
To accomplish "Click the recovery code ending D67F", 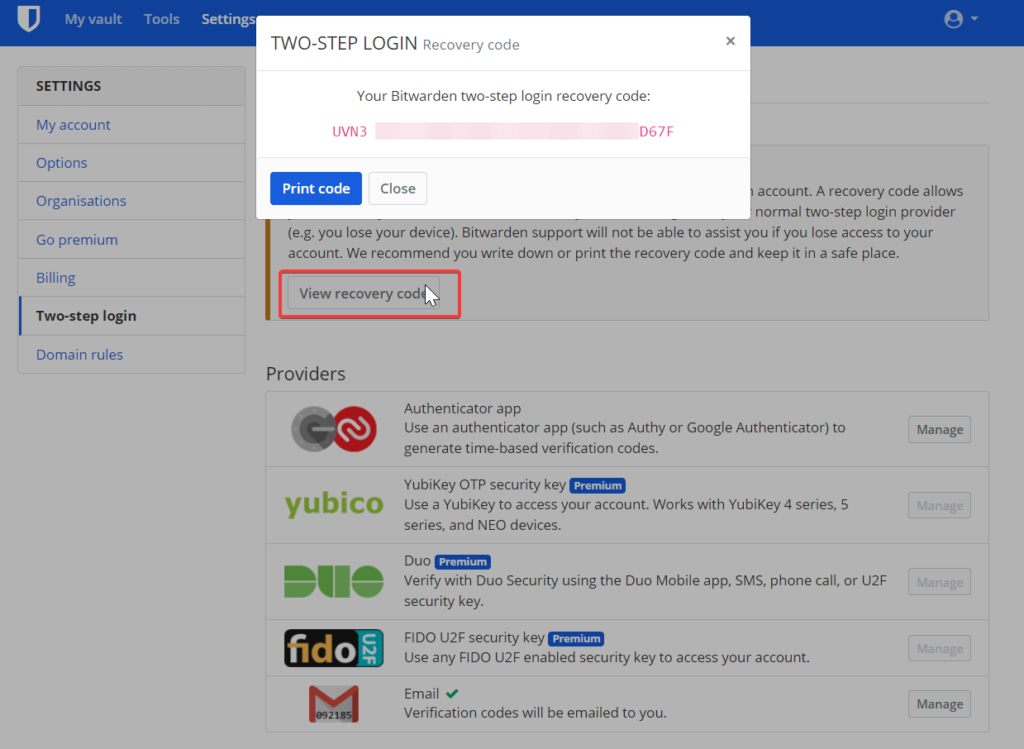I will pos(656,131).
